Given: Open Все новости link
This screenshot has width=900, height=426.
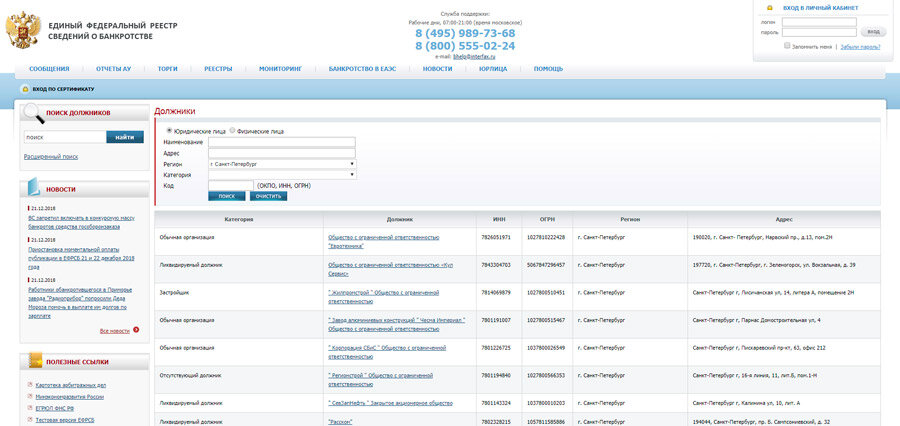Looking at the screenshot, I should pos(115,331).
